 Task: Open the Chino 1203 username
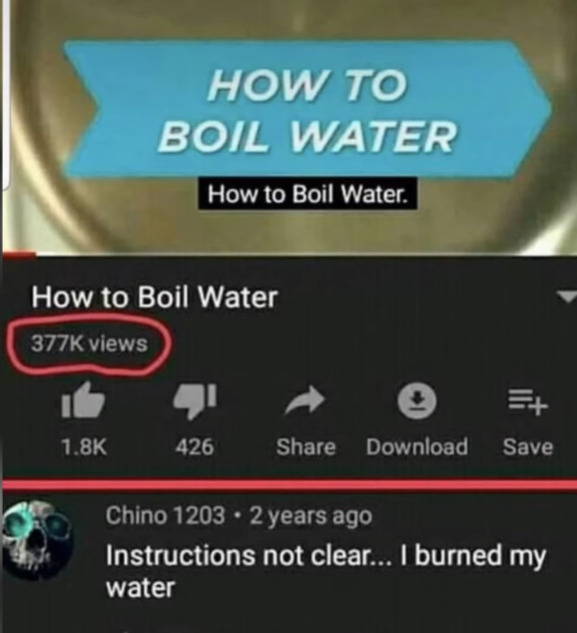point(165,516)
